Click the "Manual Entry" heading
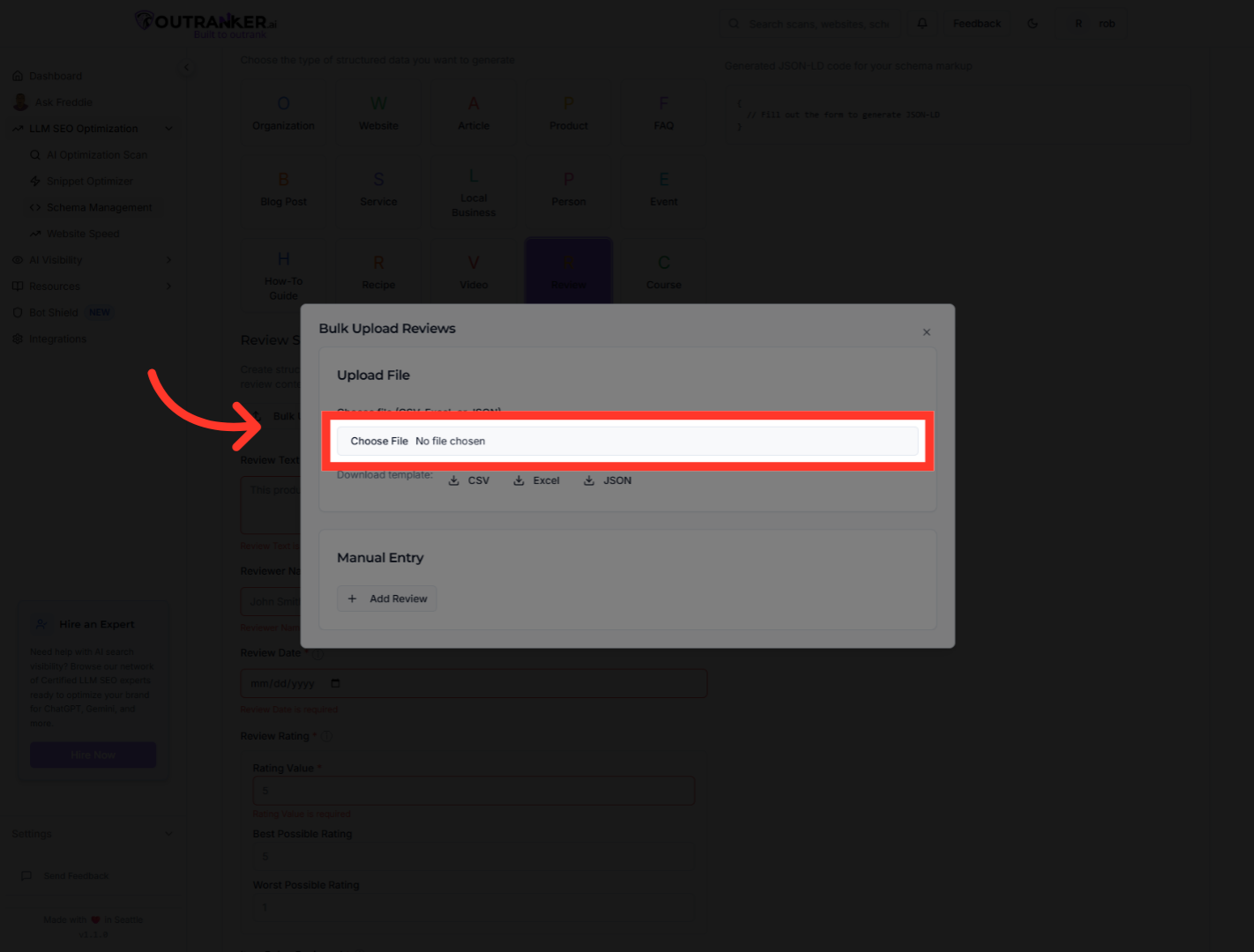Viewport: 1254px width, 952px height. pos(380,558)
